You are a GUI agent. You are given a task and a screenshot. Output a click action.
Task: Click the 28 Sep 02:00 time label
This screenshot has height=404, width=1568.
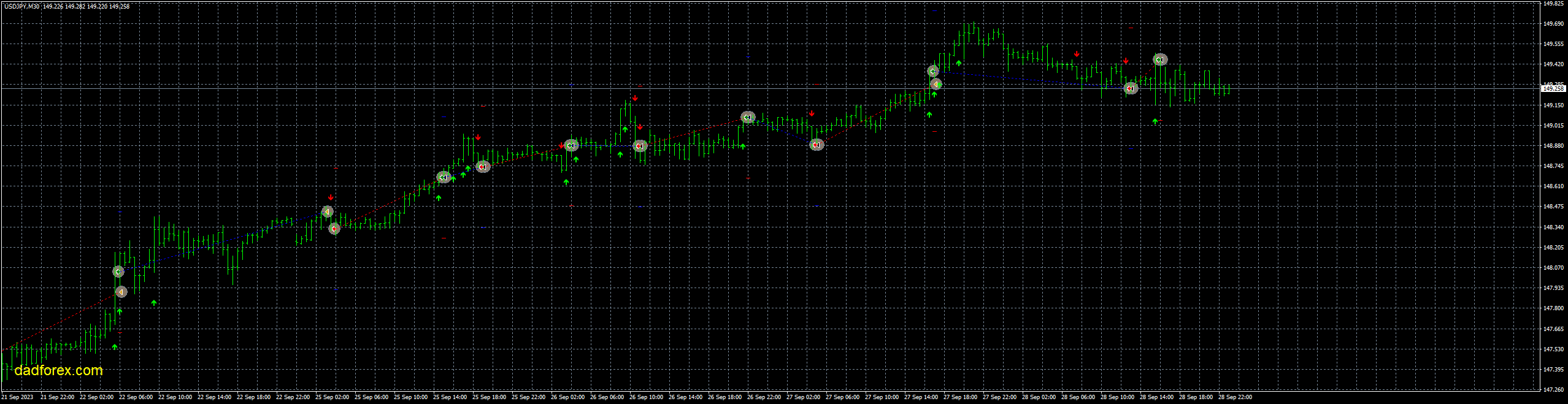[1039, 397]
